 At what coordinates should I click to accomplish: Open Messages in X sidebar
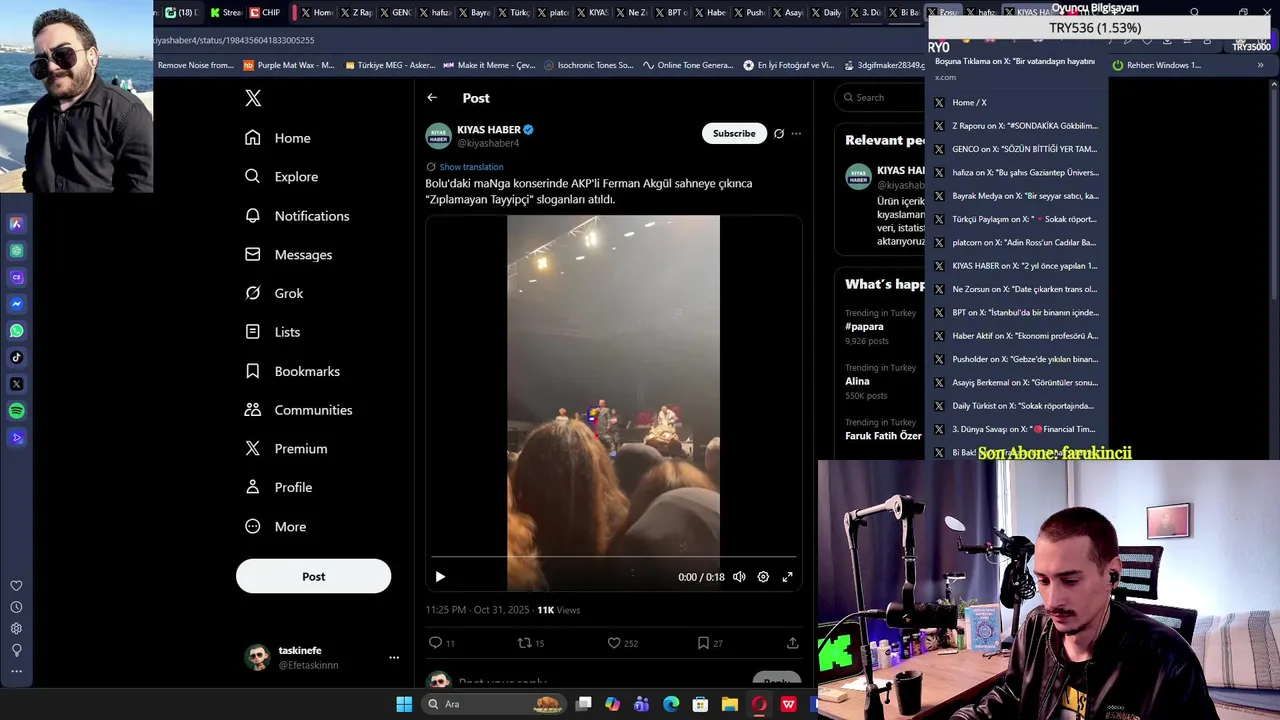288,254
